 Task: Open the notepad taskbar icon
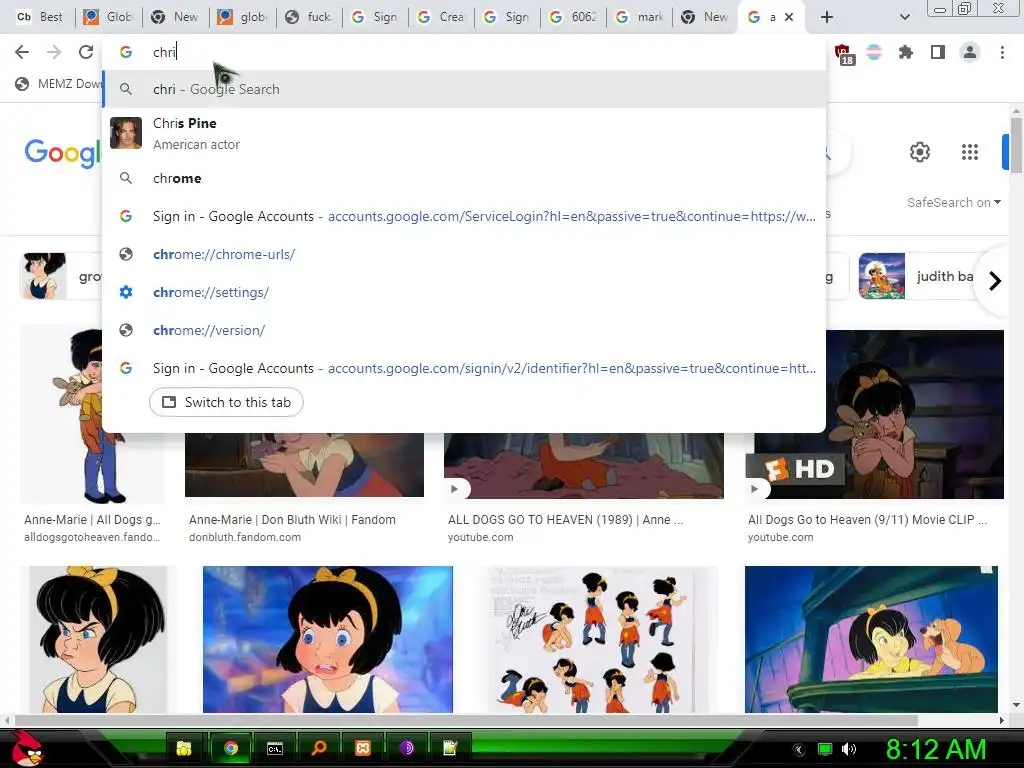tap(450, 748)
